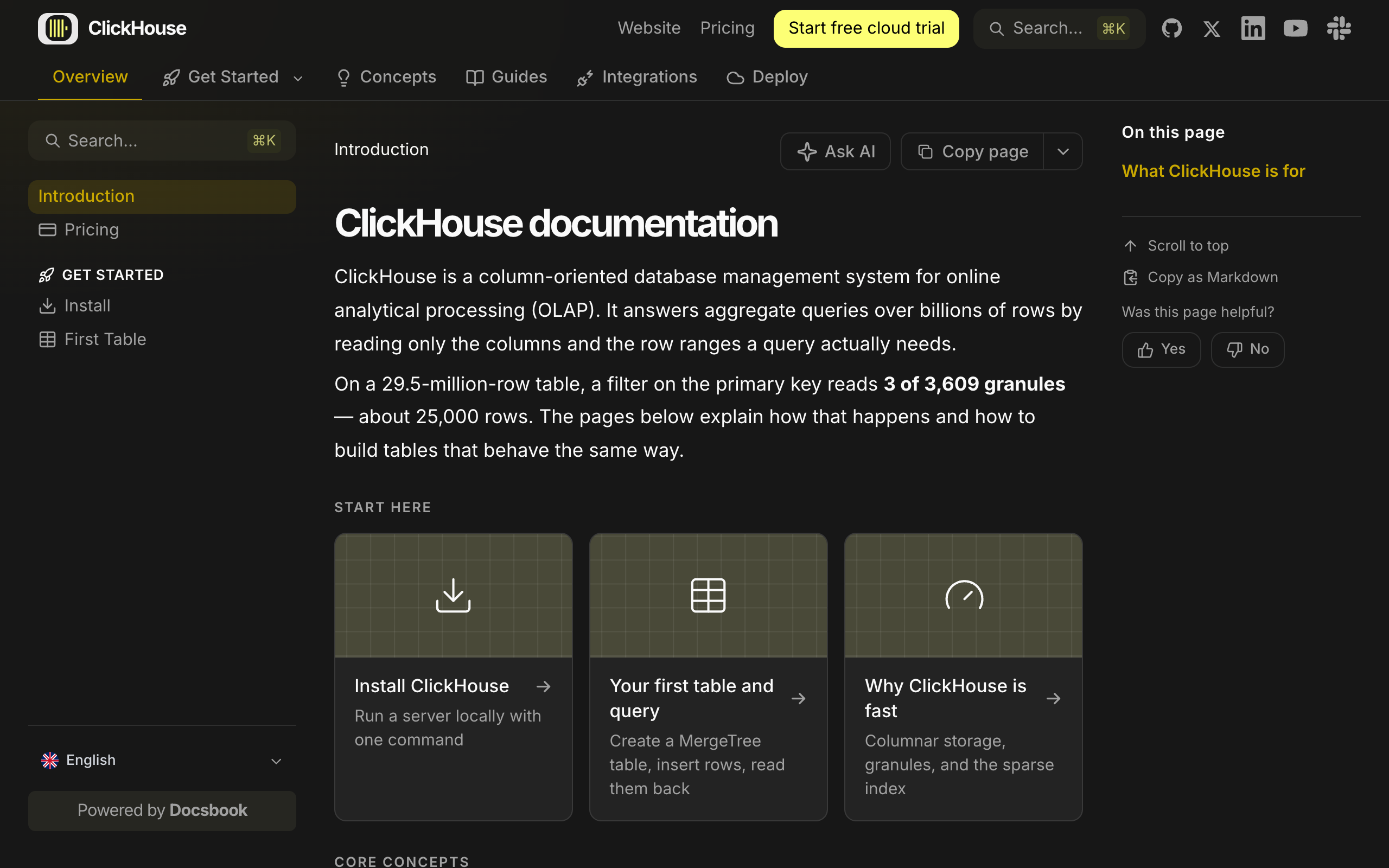
Task: Click the Website link in header
Action: point(648,28)
